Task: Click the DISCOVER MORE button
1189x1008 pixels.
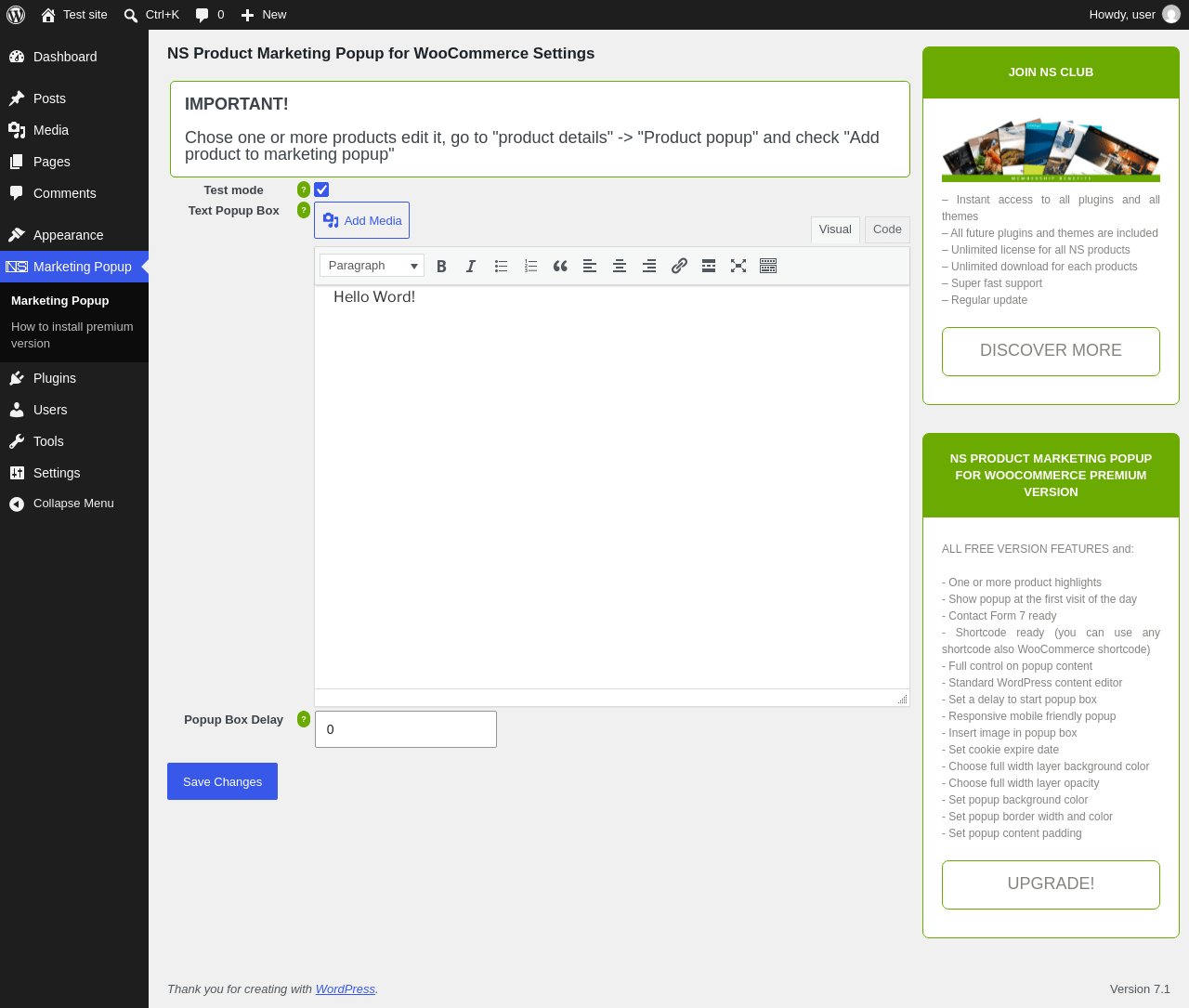Action: click(x=1051, y=351)
